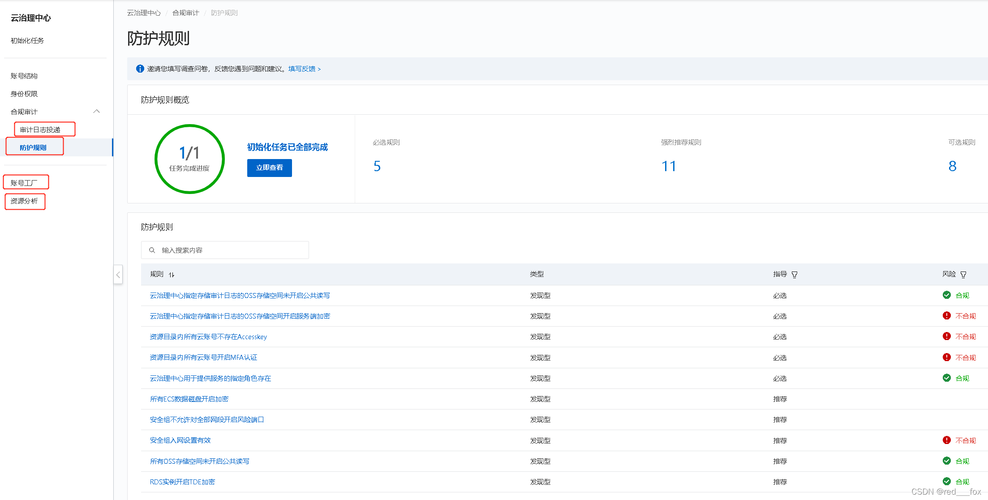This screenshot has width=988, height=500.
Task: Open rule 安全组入网设置有效
Action: point(180,440)
